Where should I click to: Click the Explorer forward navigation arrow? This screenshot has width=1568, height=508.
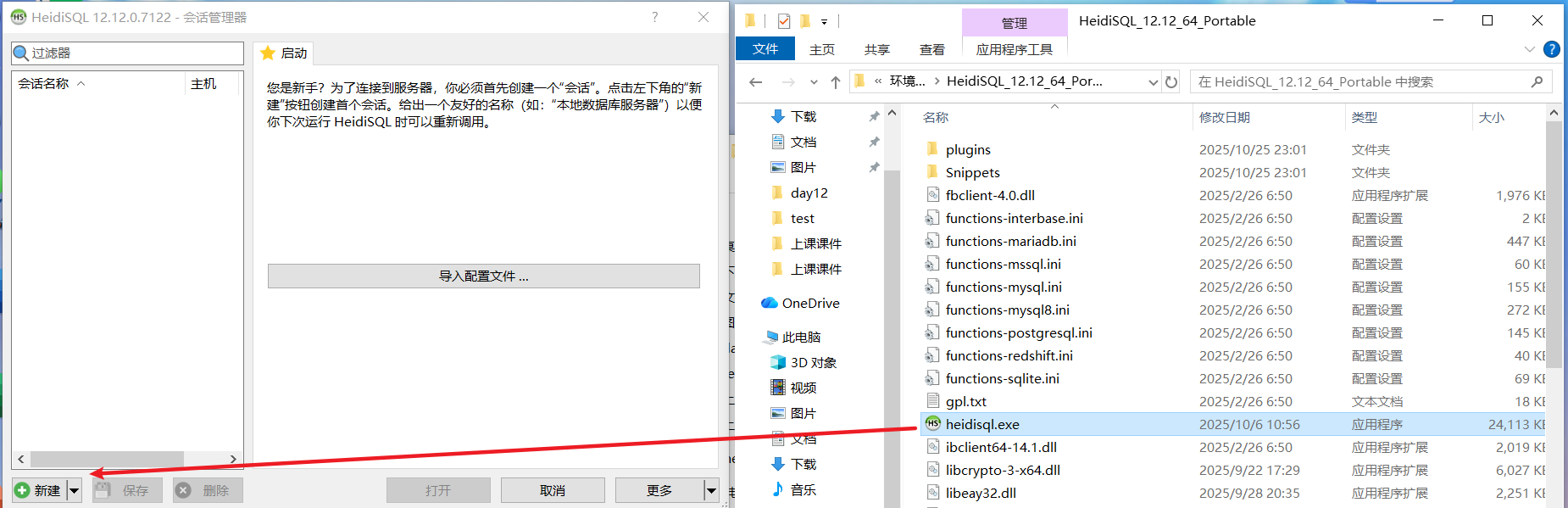[788, 81]
